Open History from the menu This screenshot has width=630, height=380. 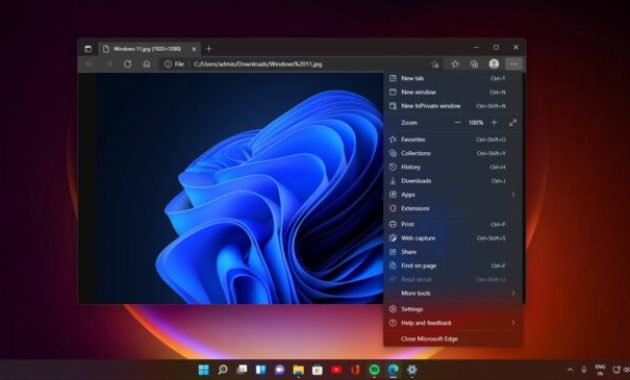453,167
